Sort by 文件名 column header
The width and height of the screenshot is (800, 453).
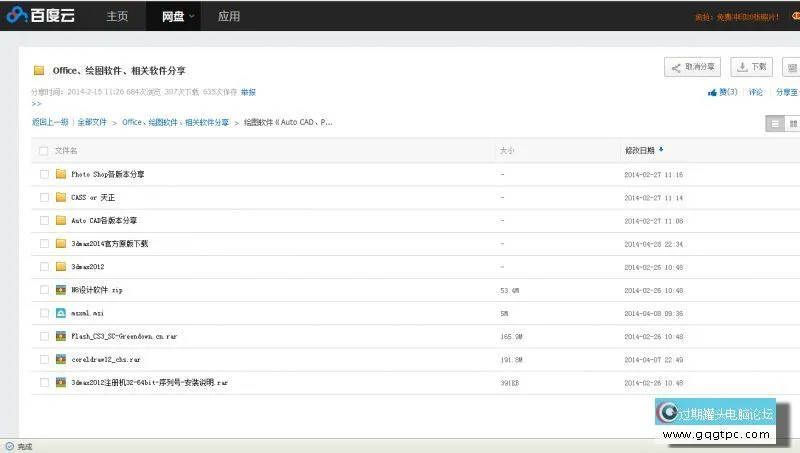(66, 150)
